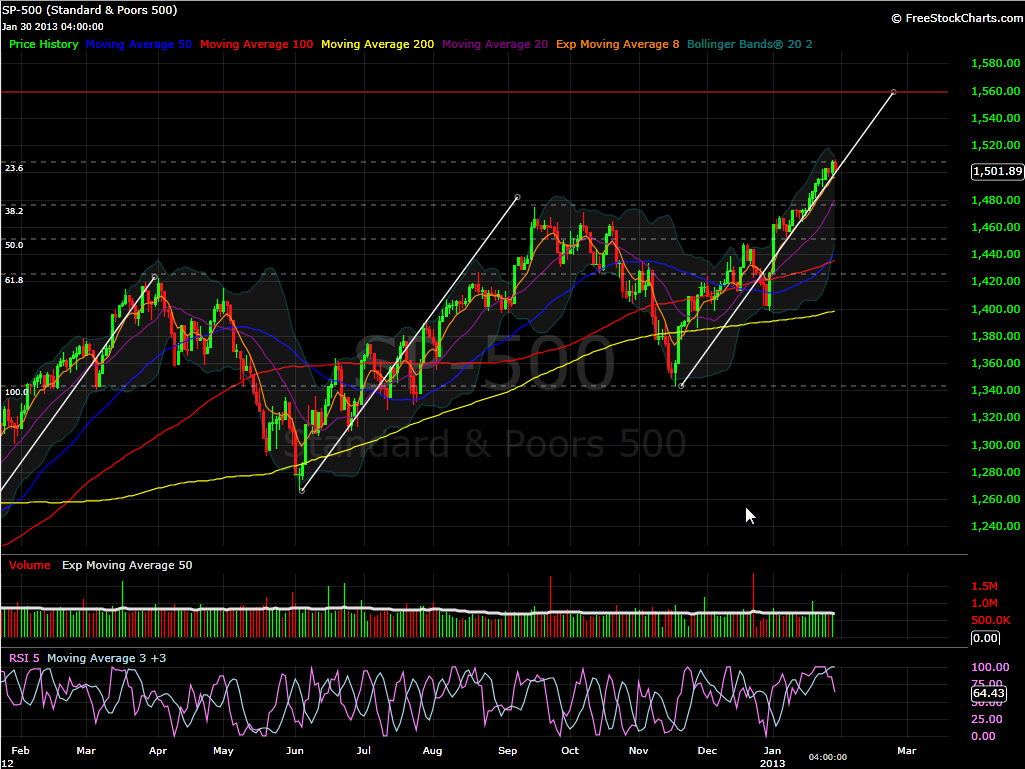
Task: Select the red horizontal resistance line
Action: 458,92
